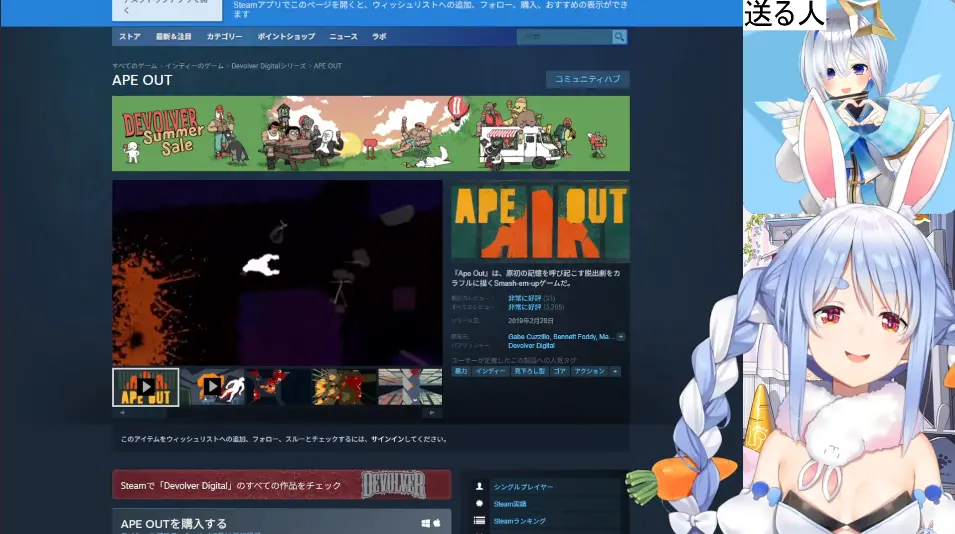This screenshot has height=534, width=955.
Task: Click the Steam実績 link
Action: [510, 504]
